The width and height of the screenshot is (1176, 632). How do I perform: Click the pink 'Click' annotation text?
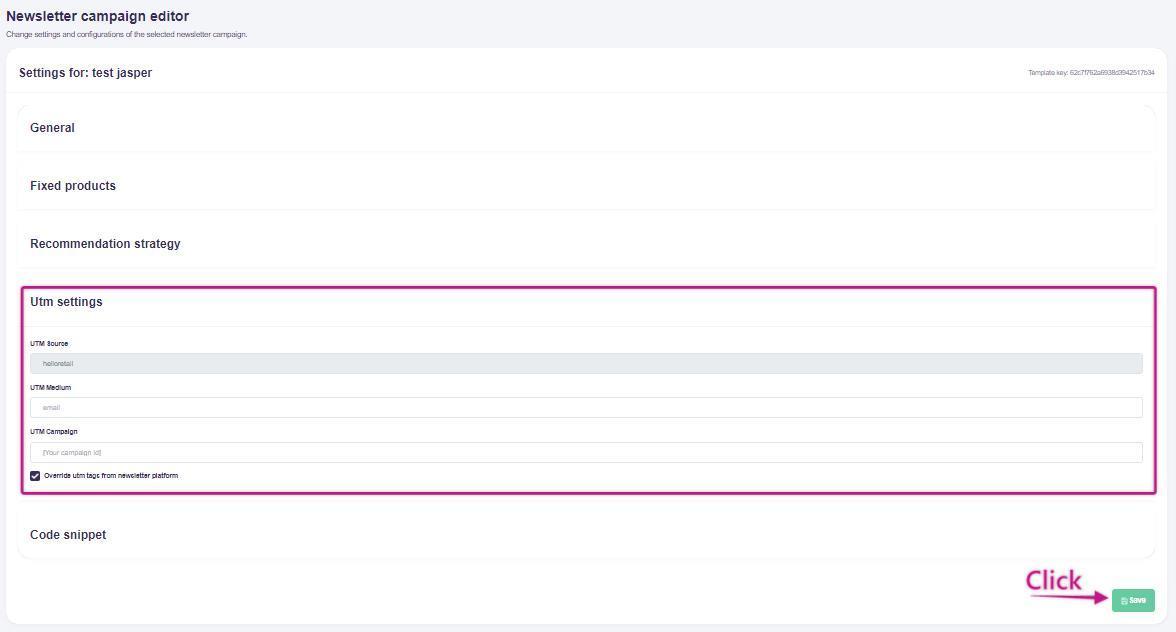1053,581
